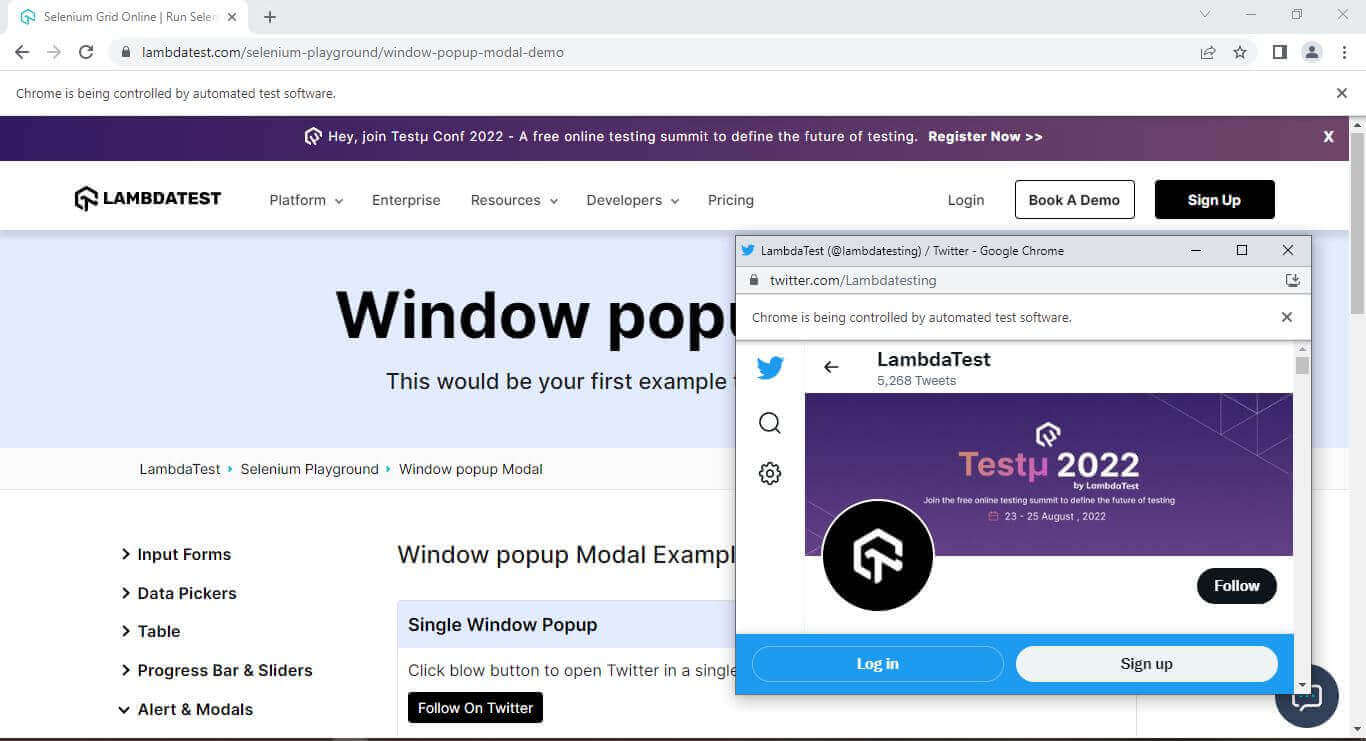Open Register Now for Testμ Conf 2022
The height and width of the screenshot is (741, 1366).
(x=985, y=136)
